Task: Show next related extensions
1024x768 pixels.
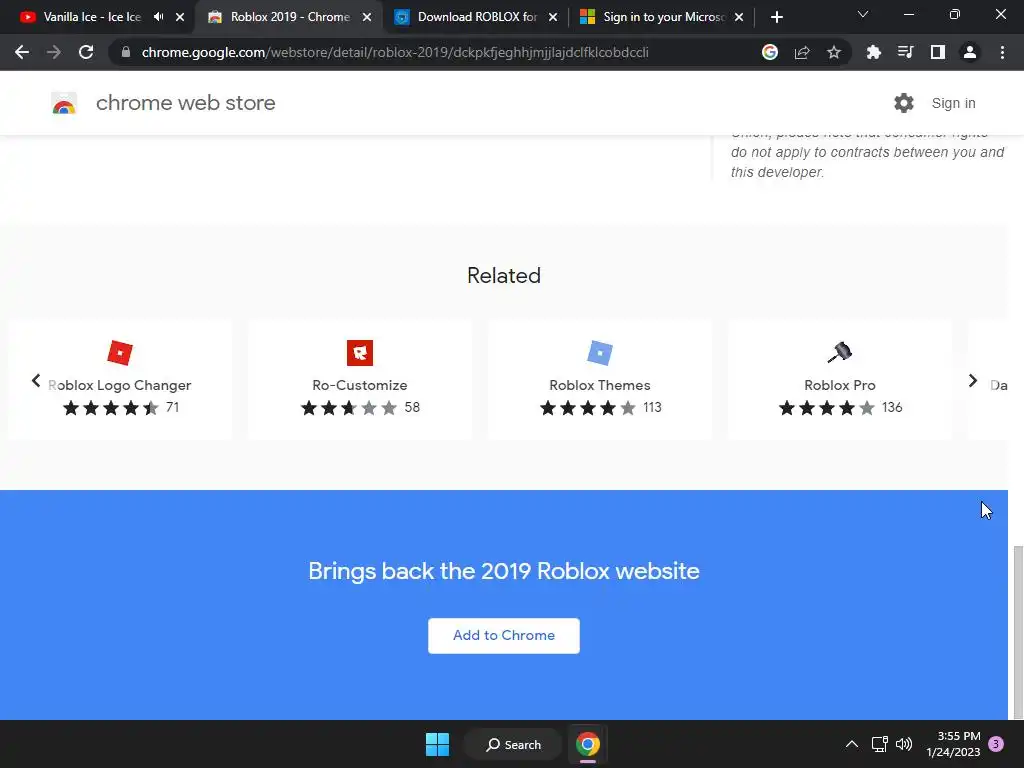Action: click(x=972, y=381)
